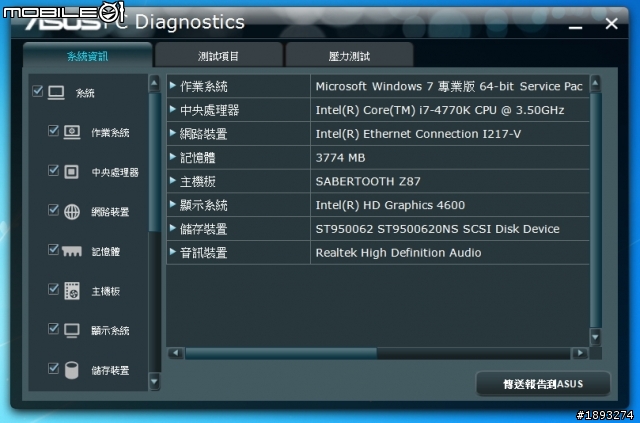640x423 pixels.
Task: Click the 記憶體 label in the table
Action: [198, 158]
